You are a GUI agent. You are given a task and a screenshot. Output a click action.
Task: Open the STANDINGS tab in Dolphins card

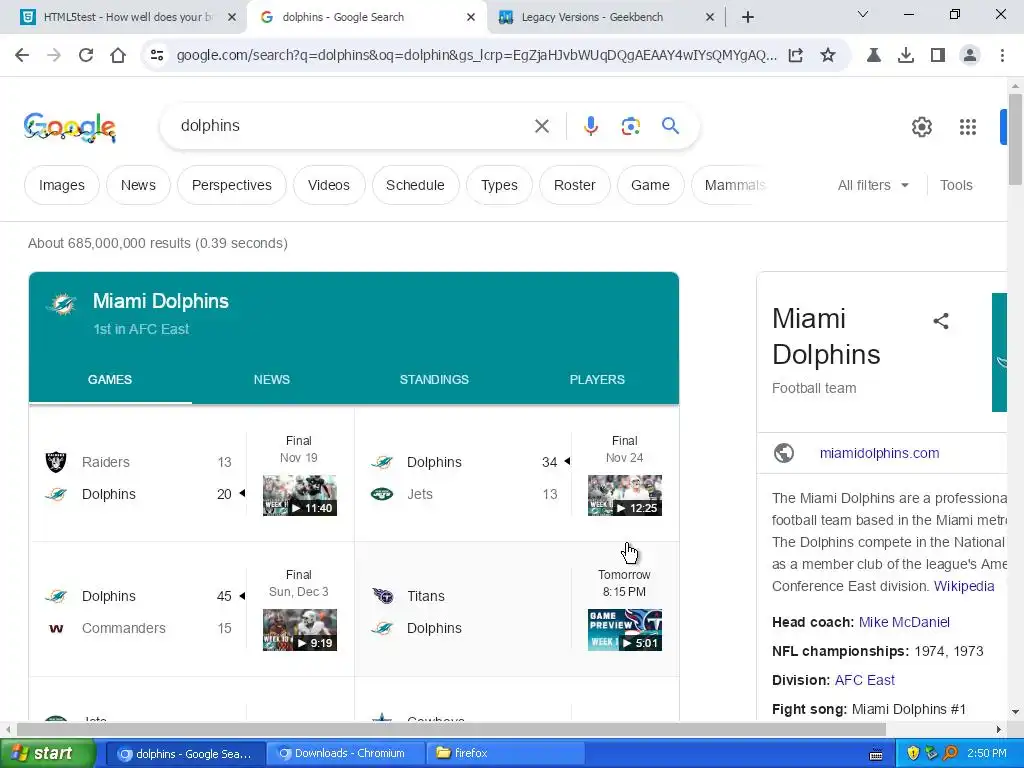click(434, 379)
